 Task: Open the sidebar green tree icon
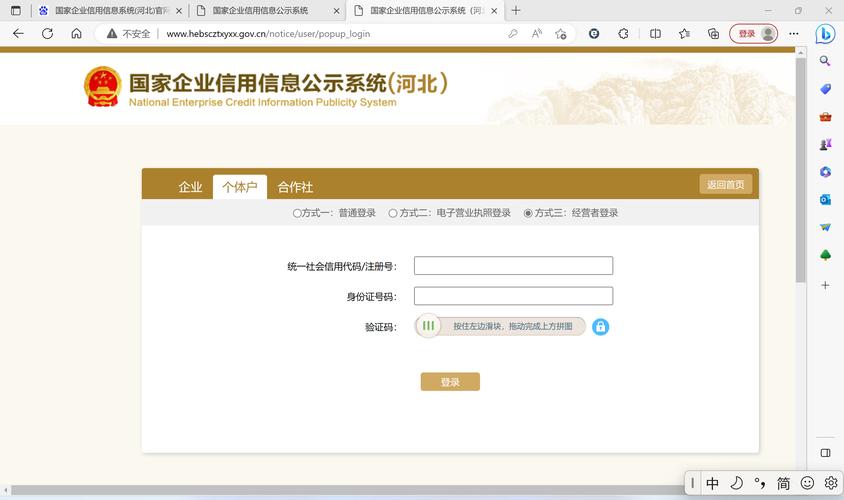point(825,255)
